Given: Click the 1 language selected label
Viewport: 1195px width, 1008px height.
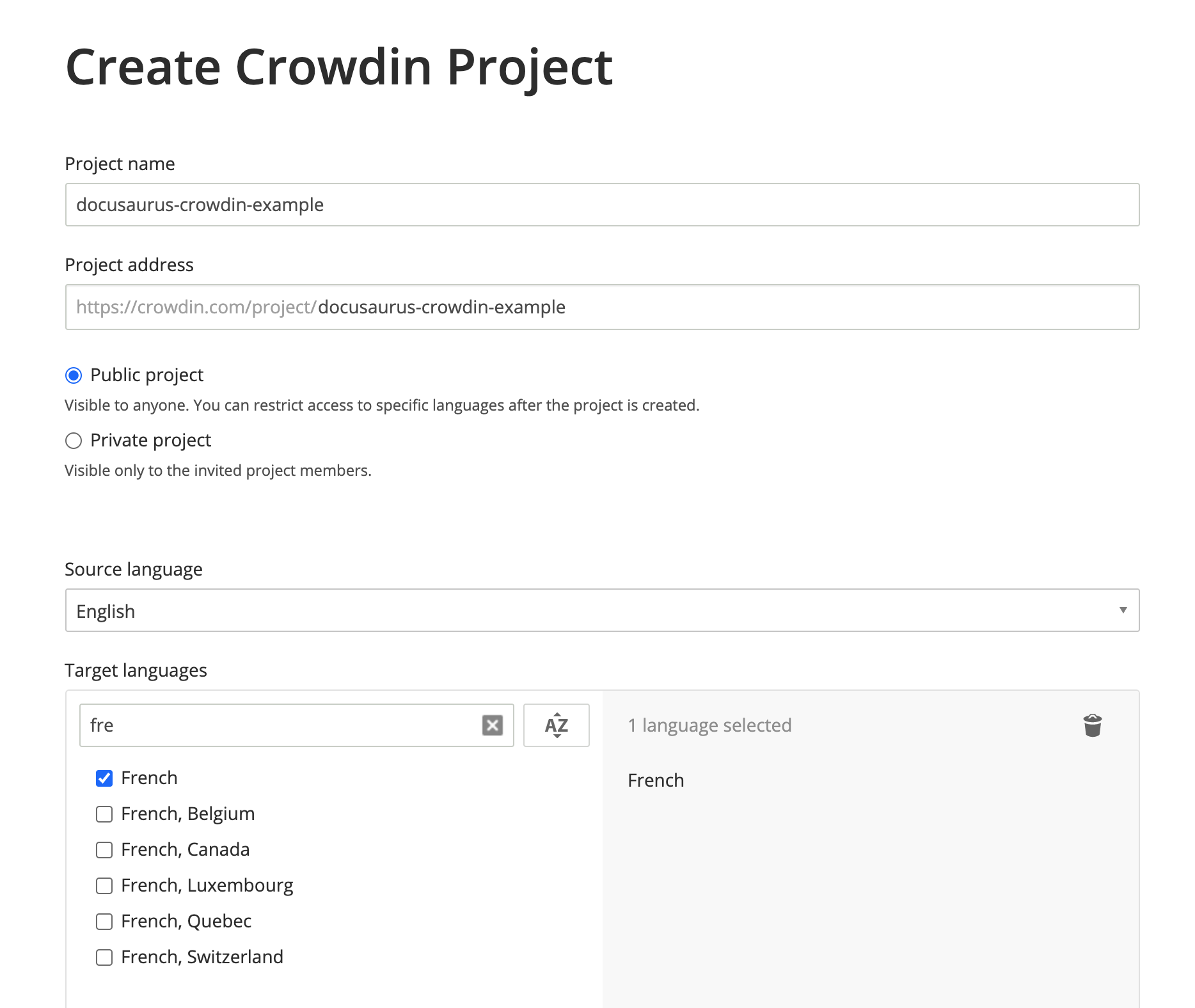Looking at the screenshot, I should point(709,725).
